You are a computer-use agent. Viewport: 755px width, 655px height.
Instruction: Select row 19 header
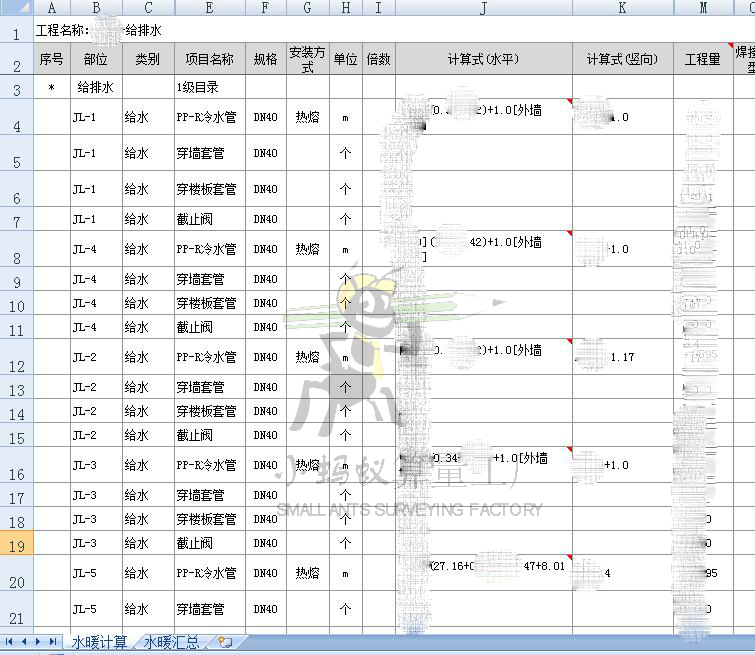pos(17,544)
